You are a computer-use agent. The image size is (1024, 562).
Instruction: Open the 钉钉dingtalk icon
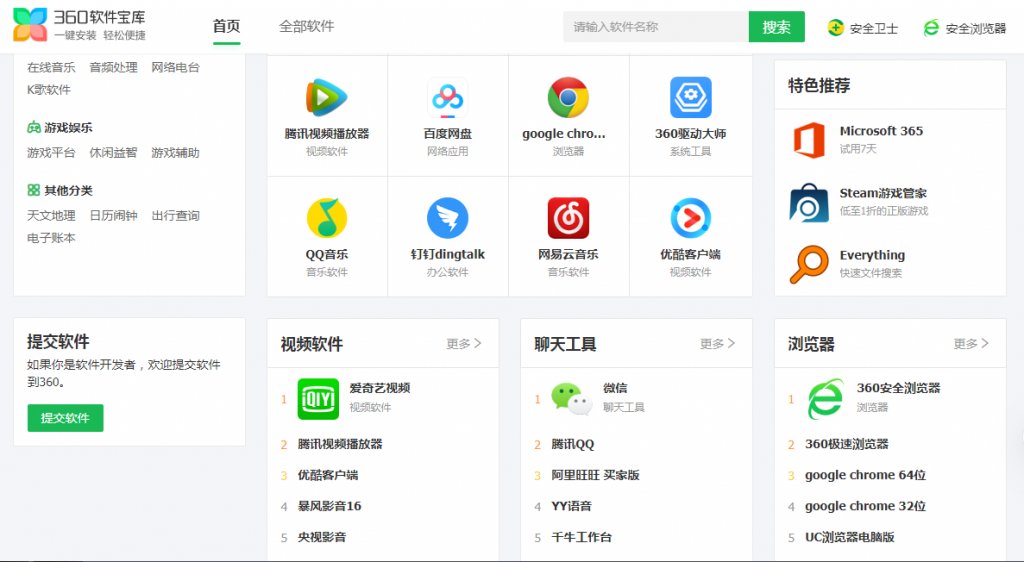447,218
